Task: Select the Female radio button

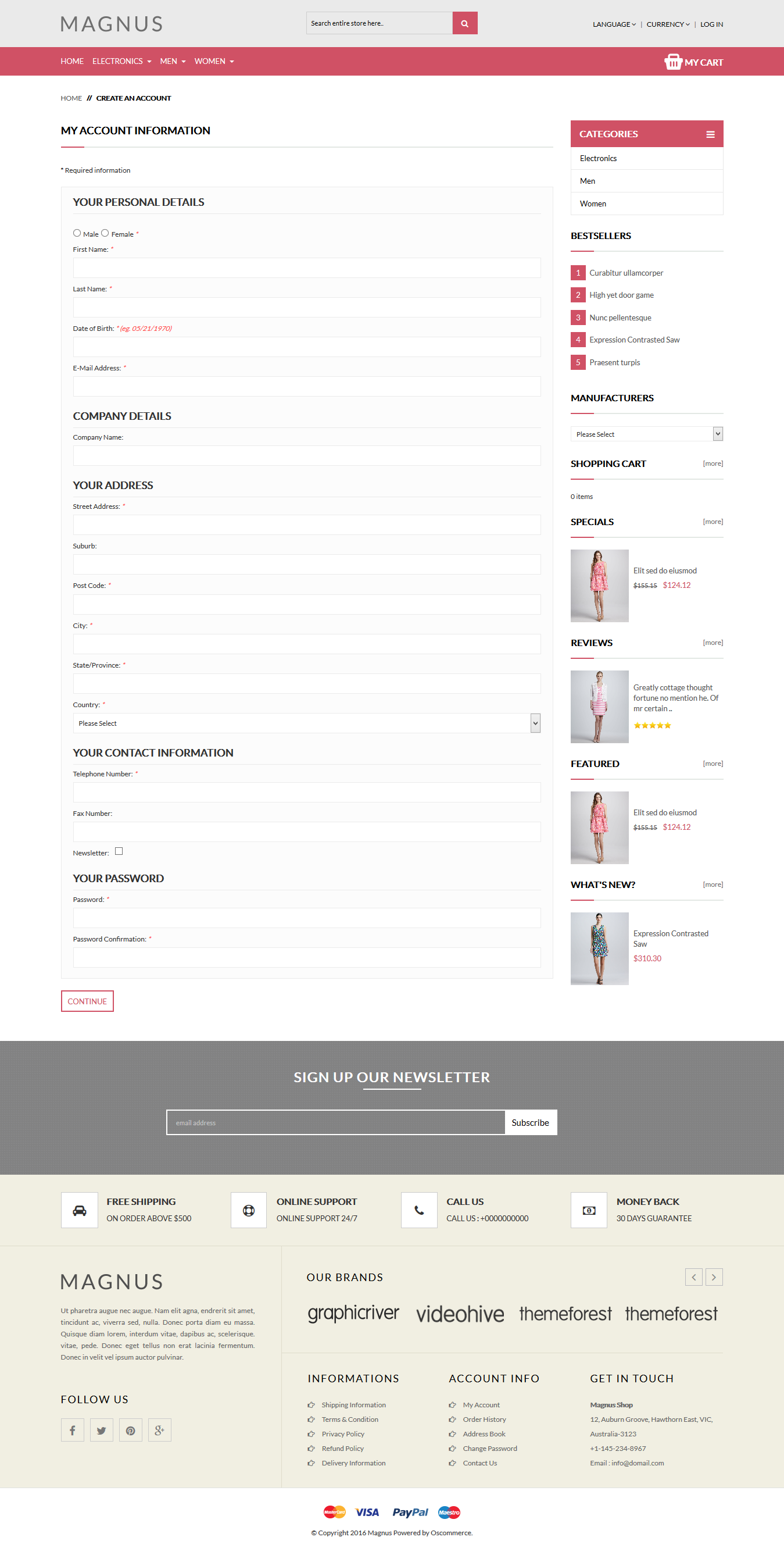Action: [x=105, y=233]
